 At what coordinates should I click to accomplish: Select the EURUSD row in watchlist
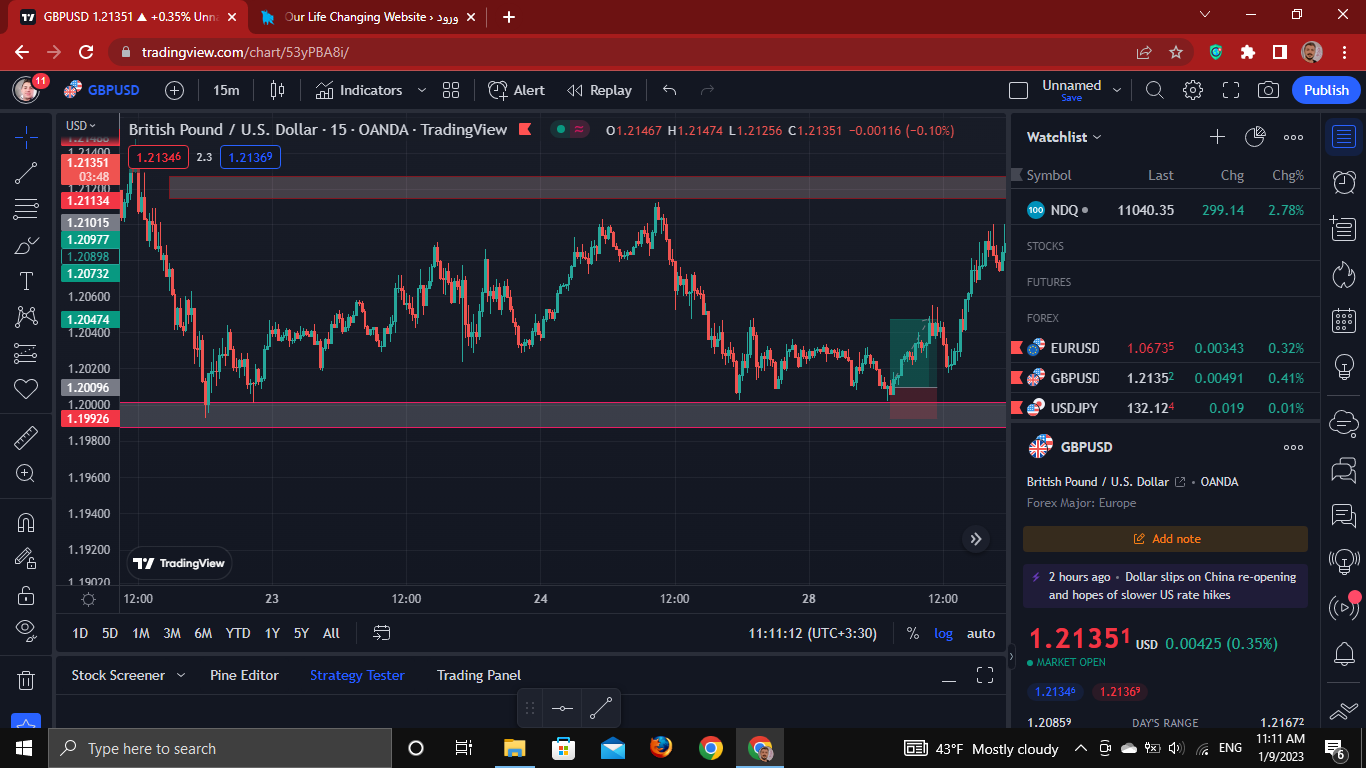click(x=1165, y=348)
